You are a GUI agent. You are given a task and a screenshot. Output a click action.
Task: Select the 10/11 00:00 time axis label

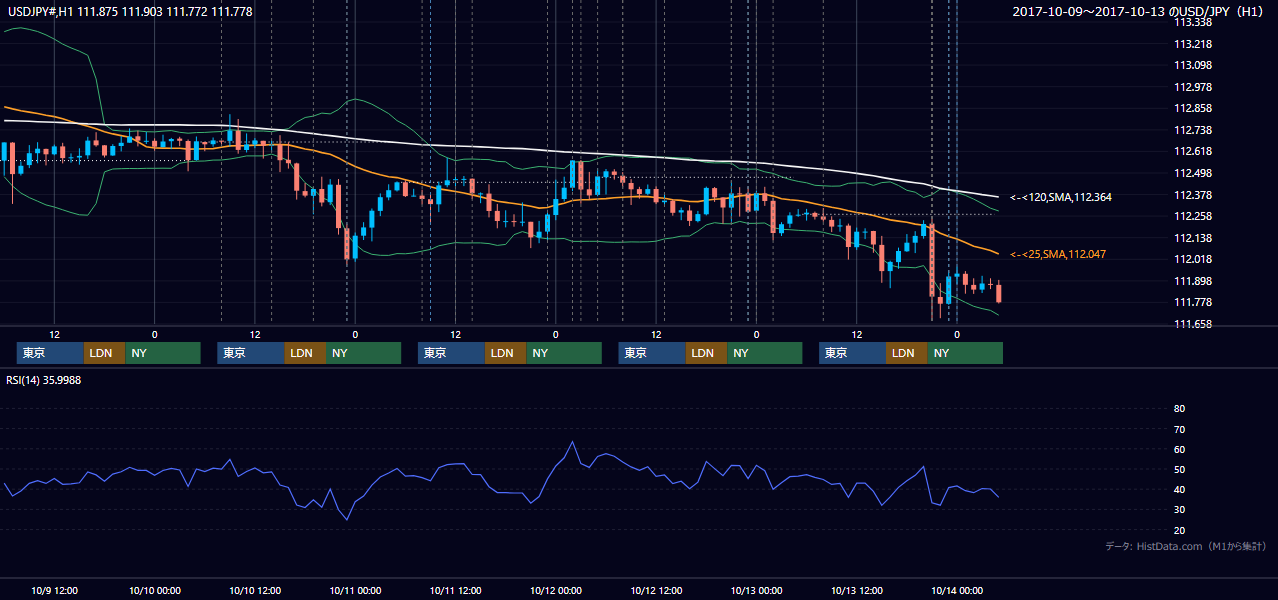click(355, 590)
